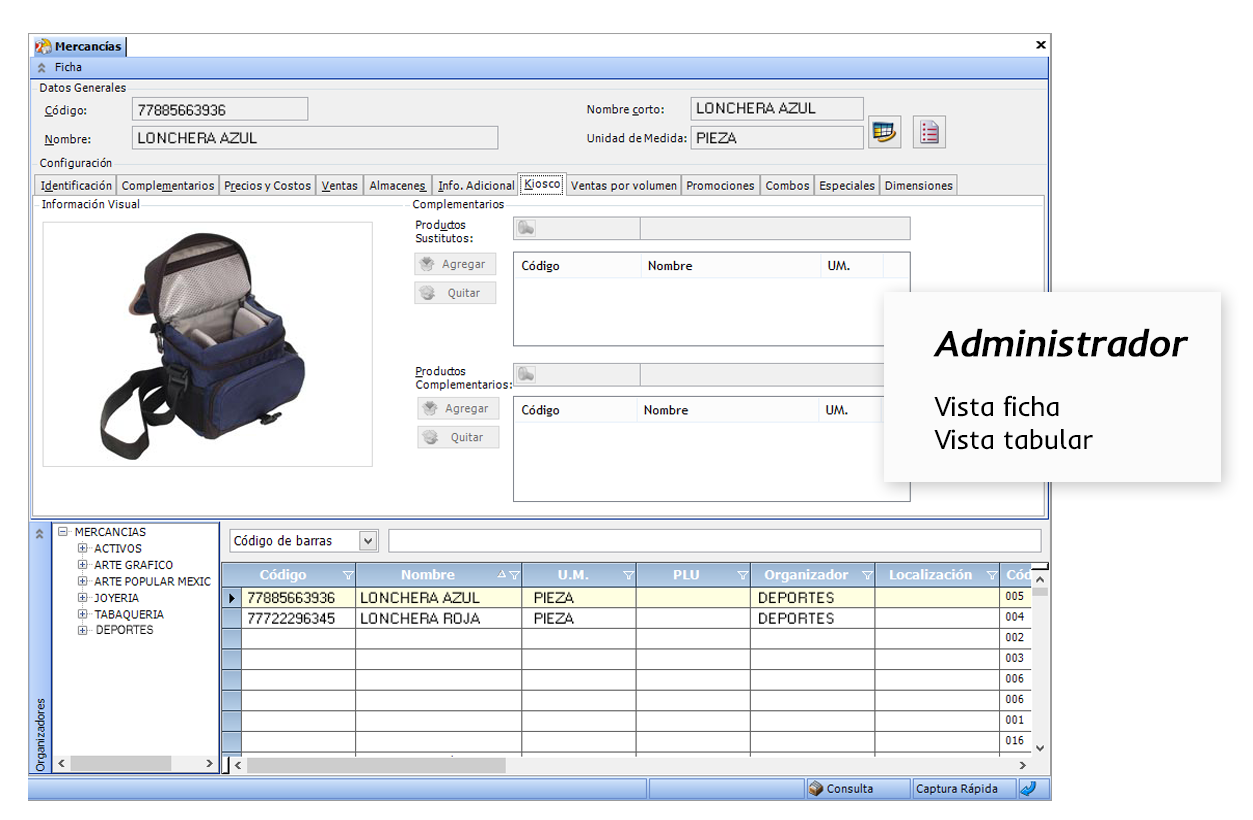Viewport: 1253px width, 820px height.
Task: Expand the DEPORTES tree node
Action: [x=83, y=631]
